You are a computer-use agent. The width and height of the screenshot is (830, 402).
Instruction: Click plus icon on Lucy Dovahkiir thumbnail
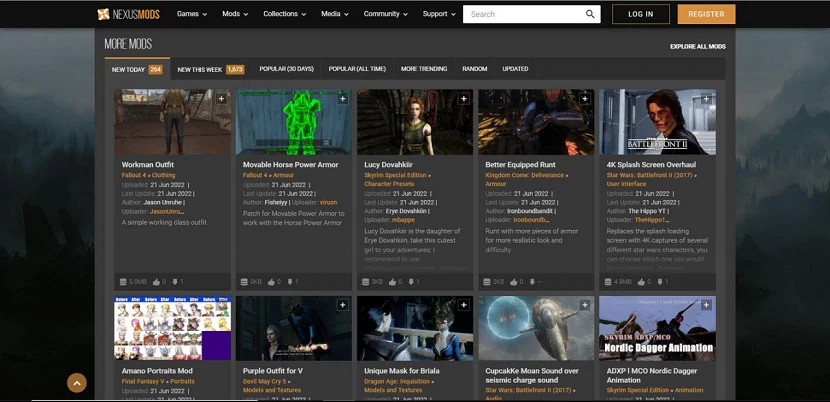(x=464, y=99)
